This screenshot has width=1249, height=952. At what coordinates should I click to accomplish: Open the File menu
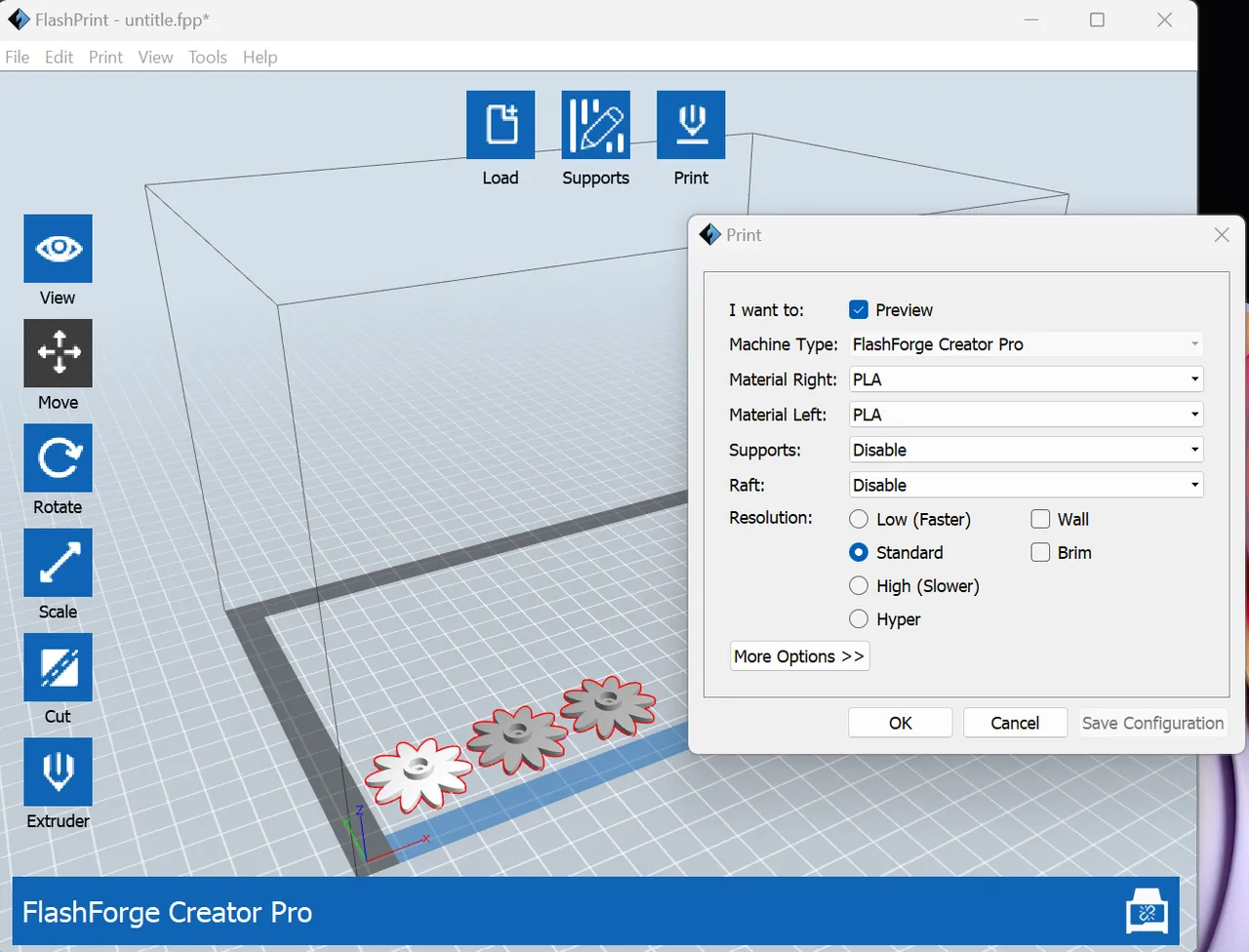tap(18, 58)
